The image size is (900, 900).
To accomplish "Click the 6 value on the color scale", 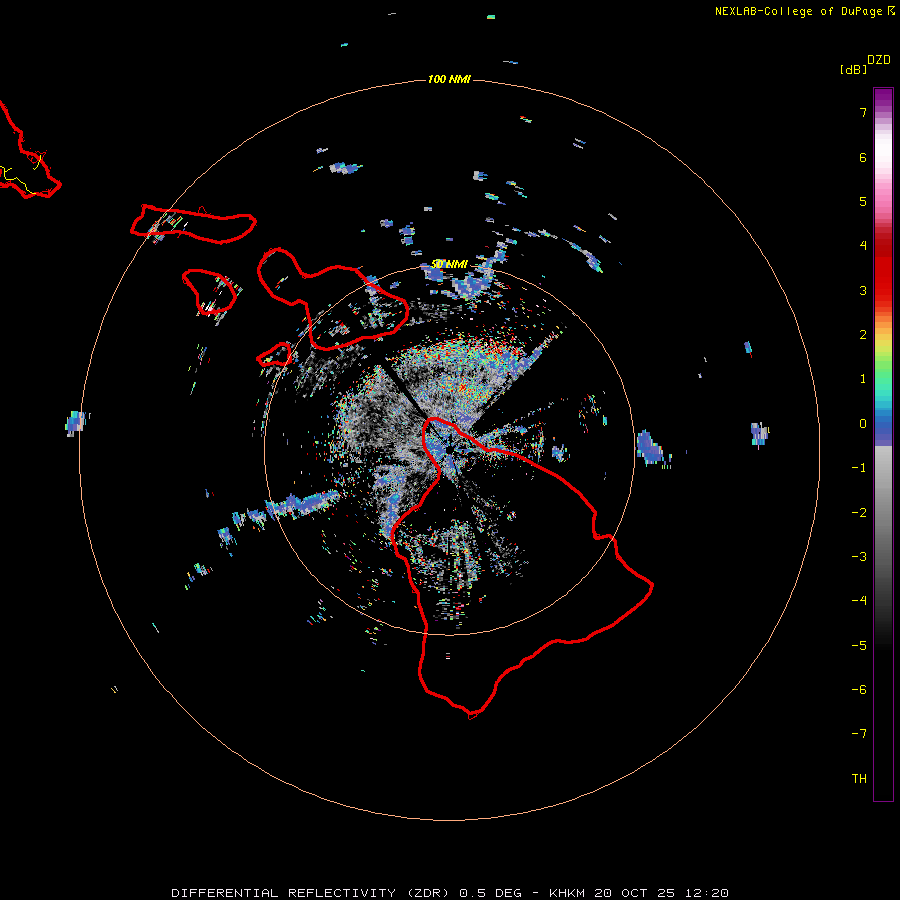I will pos(863,157).
